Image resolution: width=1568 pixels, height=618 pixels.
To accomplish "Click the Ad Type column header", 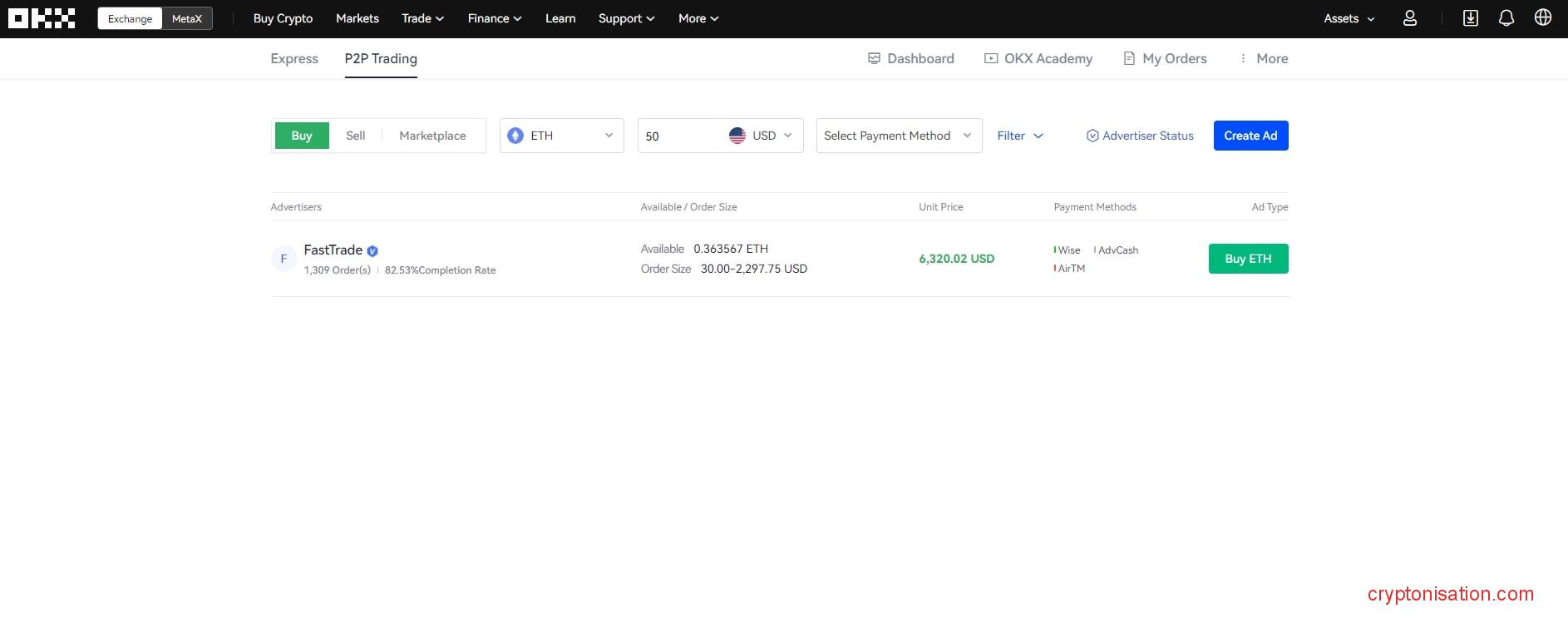I will (1270, 206).
